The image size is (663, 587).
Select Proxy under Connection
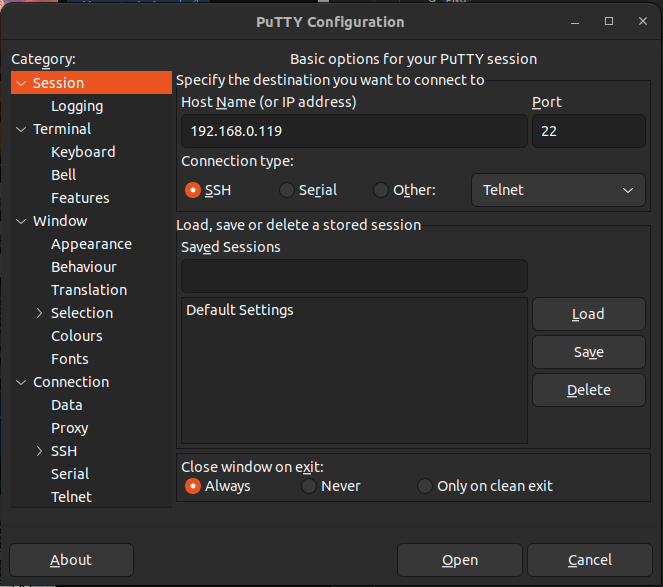70,428
